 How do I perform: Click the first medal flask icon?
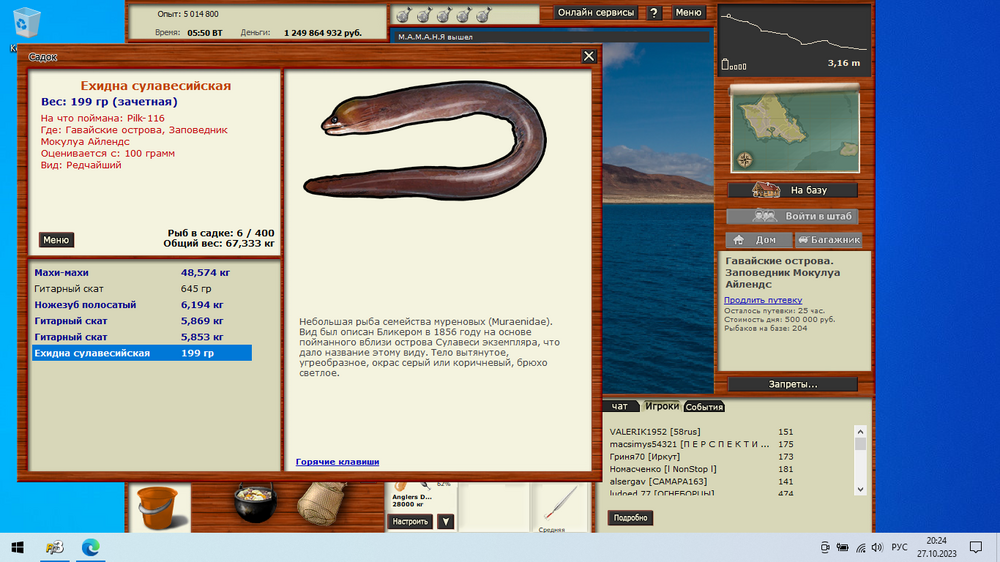tap(402, 15)
